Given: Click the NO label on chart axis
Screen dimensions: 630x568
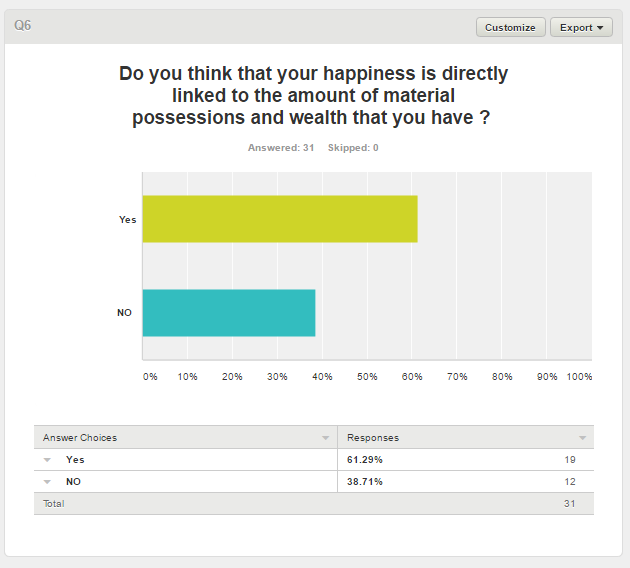Looking at the screenshot, I should pyautogui.click(x=125, y=313).
